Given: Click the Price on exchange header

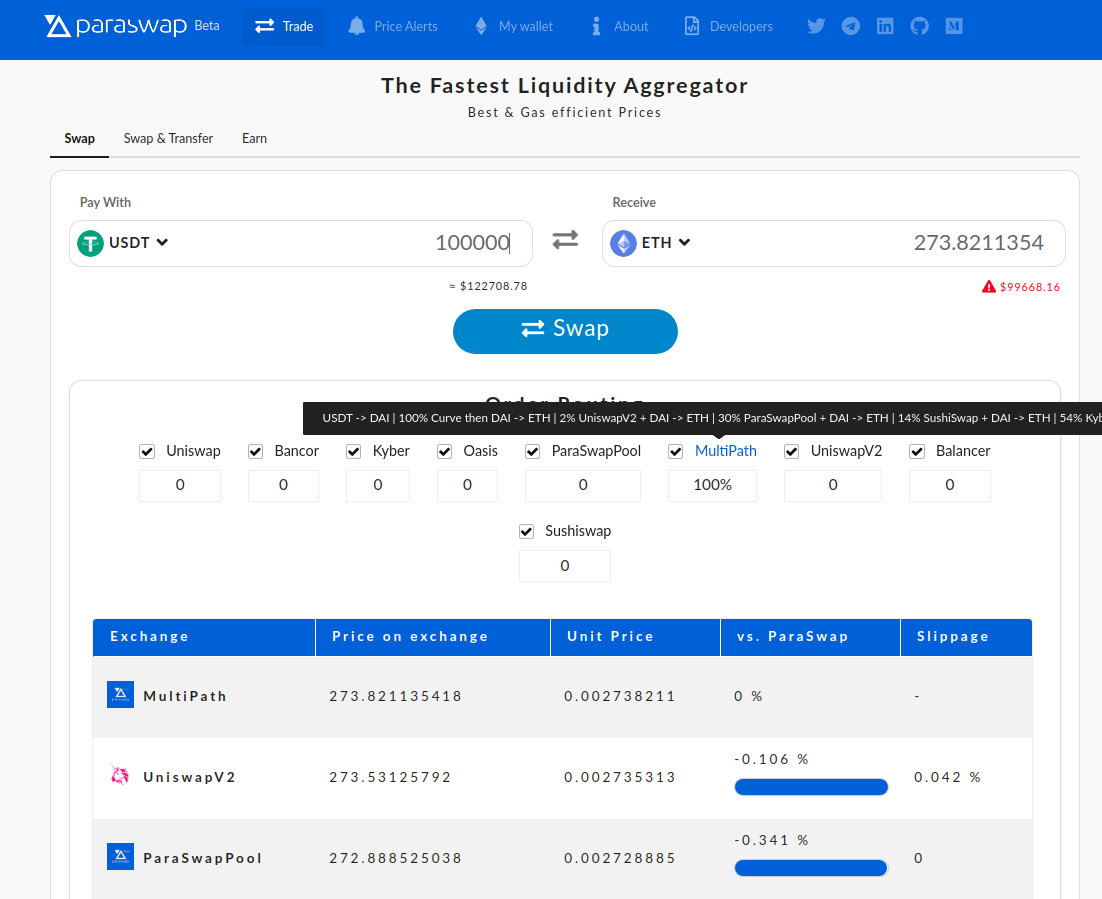Looking at the screenshot, I should coord(433,637).
